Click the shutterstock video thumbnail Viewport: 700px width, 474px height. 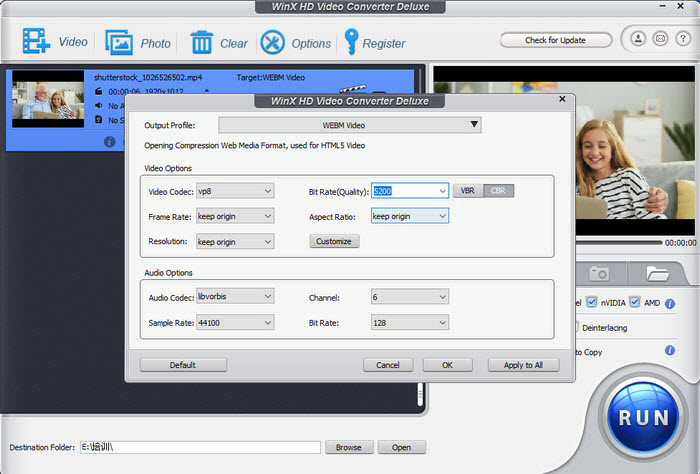[x=48, y=99]
